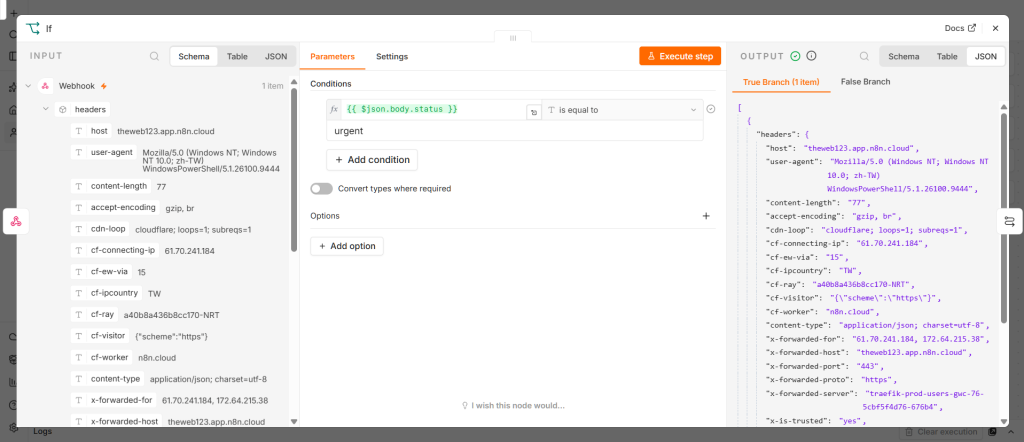Viewport: 1024px width, 442px height.
Task: Click the accept-encoding field tag
Action: [x=116, y=208]
